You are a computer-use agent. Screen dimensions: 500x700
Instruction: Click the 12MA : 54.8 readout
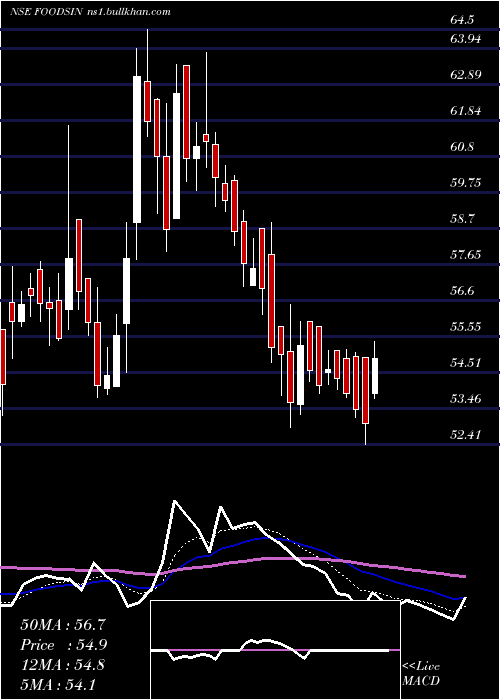63,665
